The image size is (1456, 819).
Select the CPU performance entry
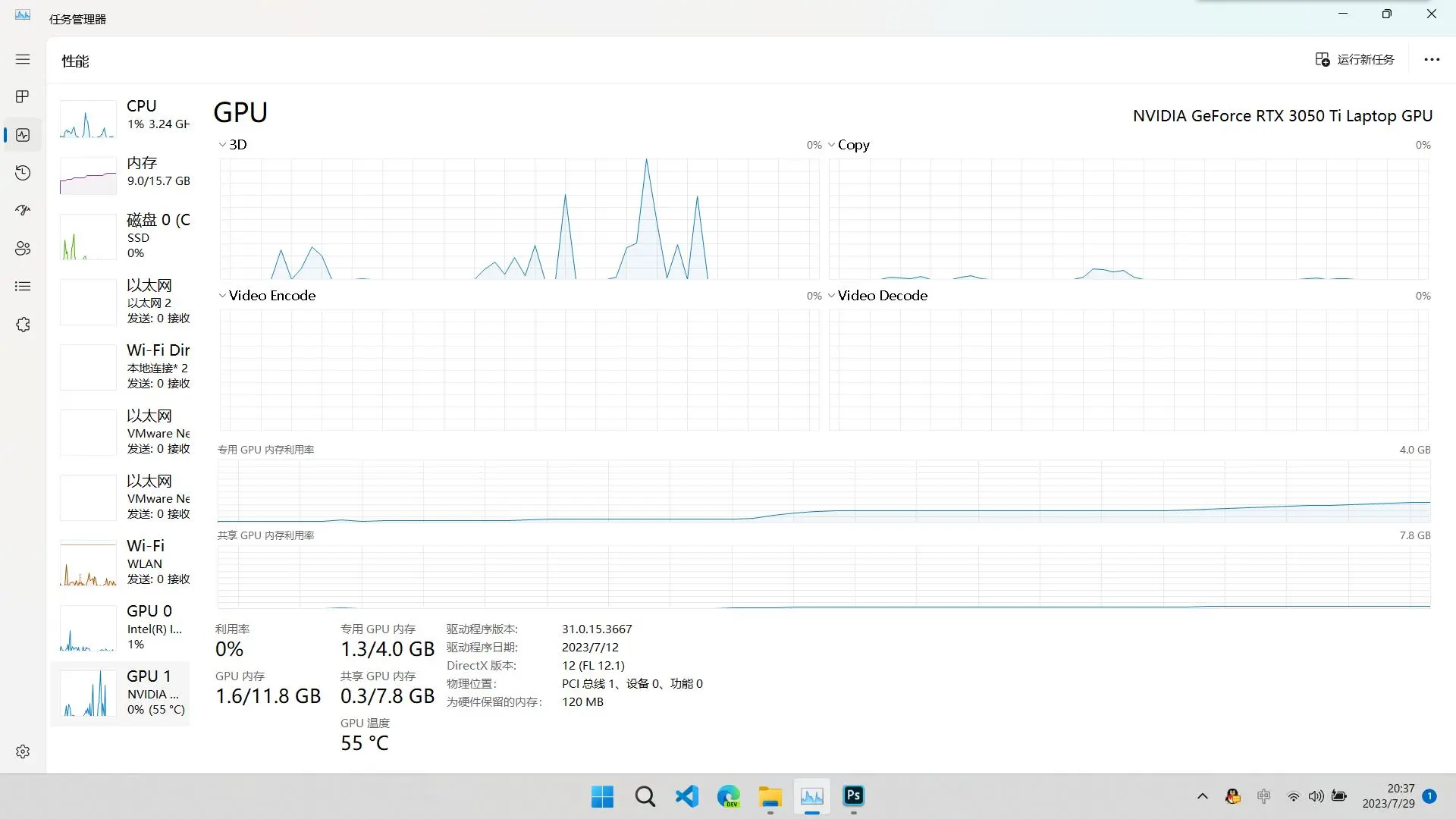(x=121, y=118)
